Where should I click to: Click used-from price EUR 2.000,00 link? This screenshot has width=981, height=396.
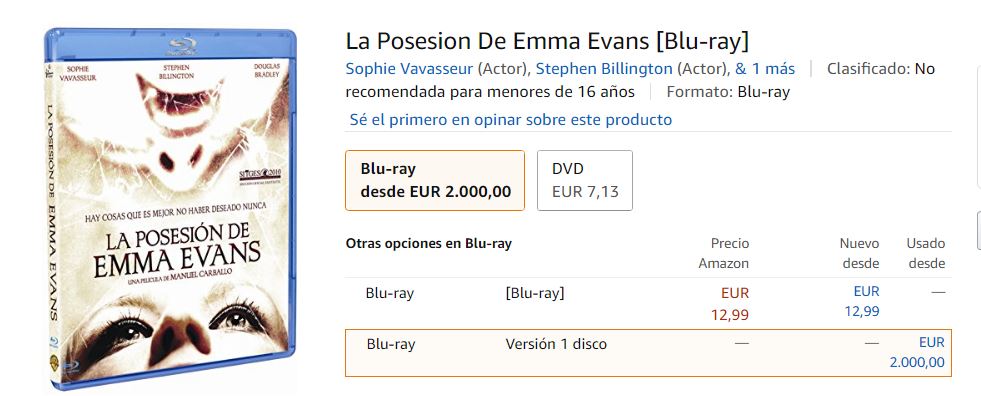coord(917,352)
